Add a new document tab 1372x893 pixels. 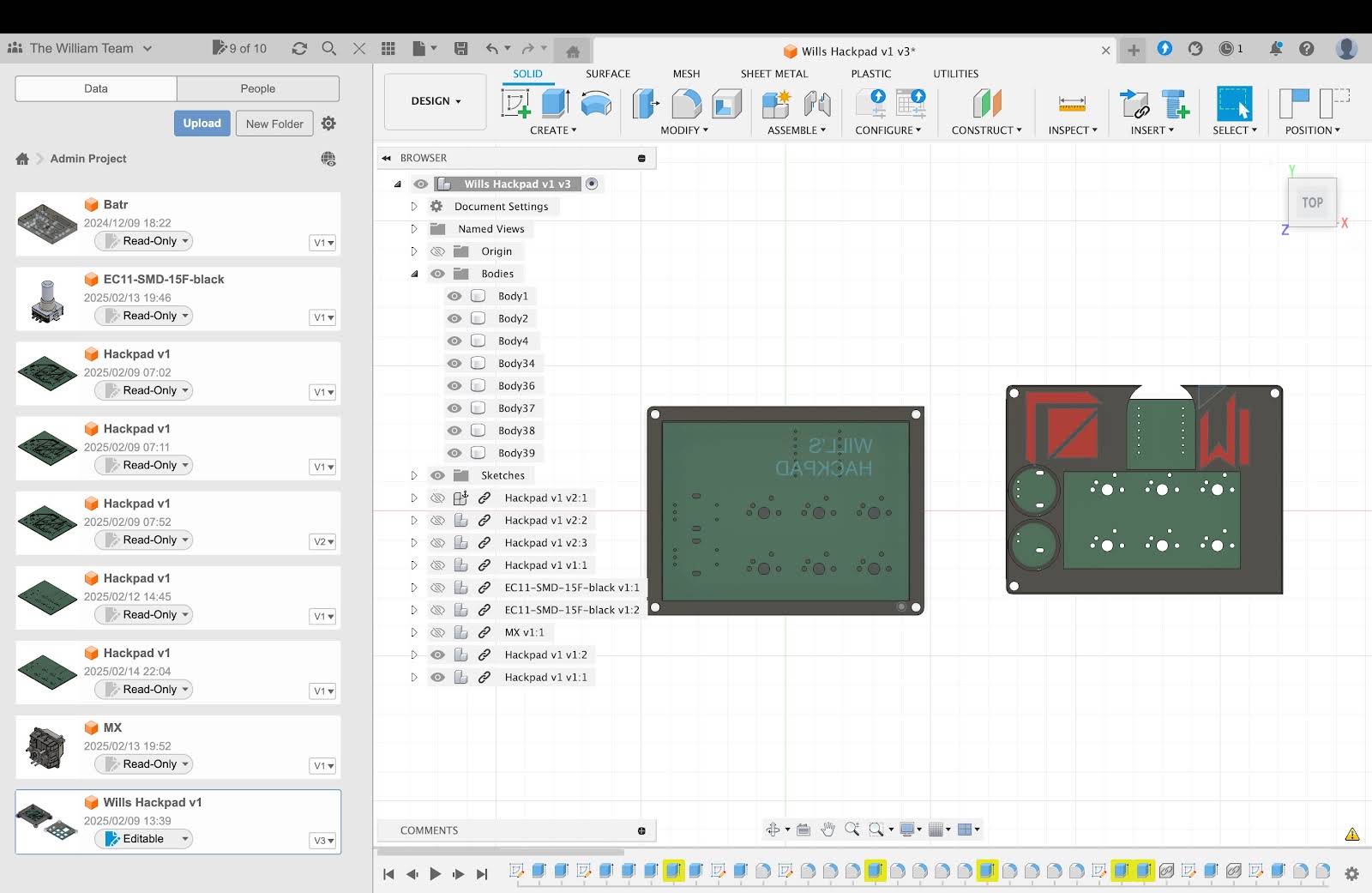point(1134,50)
